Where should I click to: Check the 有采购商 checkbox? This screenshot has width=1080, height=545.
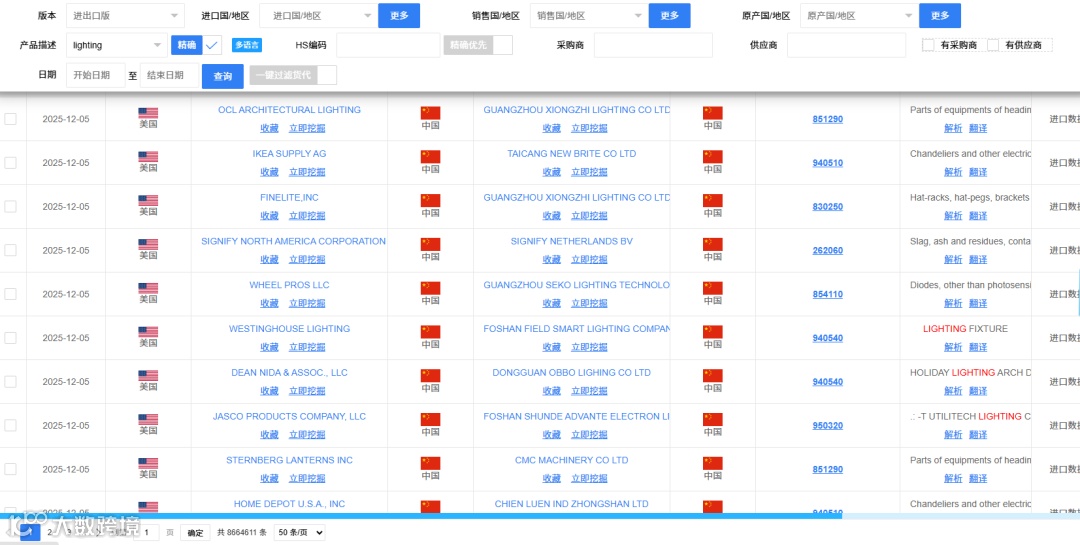[928, 45]
